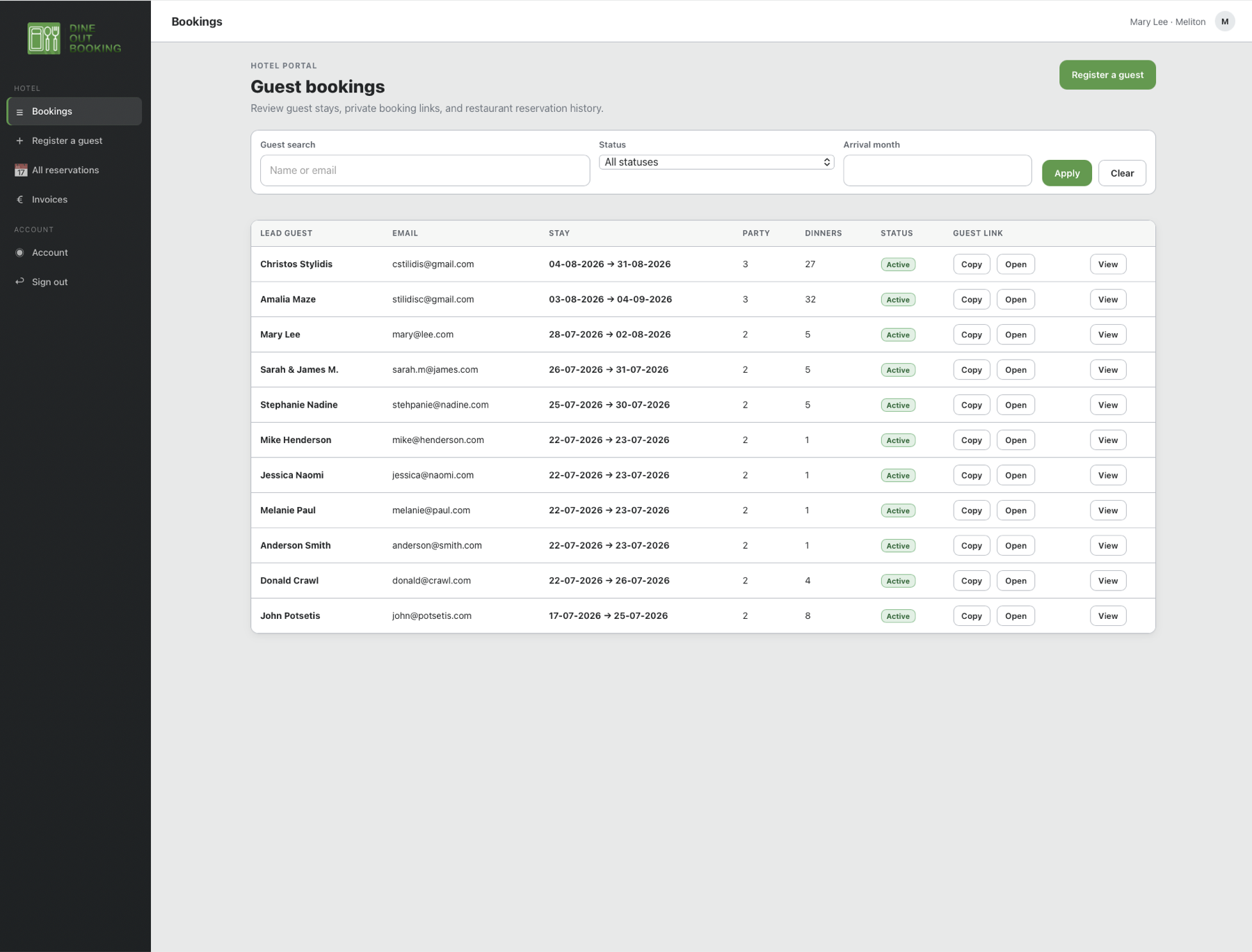Copy guest link for Sarah & James M.
The width and height of the screenshot is (1252, 952).
tap(971, 370)
